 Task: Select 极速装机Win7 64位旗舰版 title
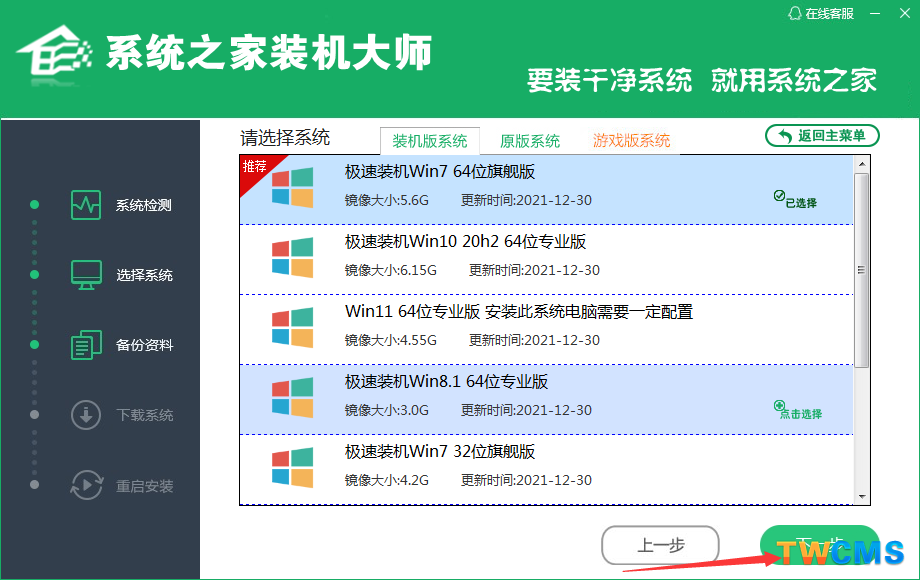click(x=440, y=171)
